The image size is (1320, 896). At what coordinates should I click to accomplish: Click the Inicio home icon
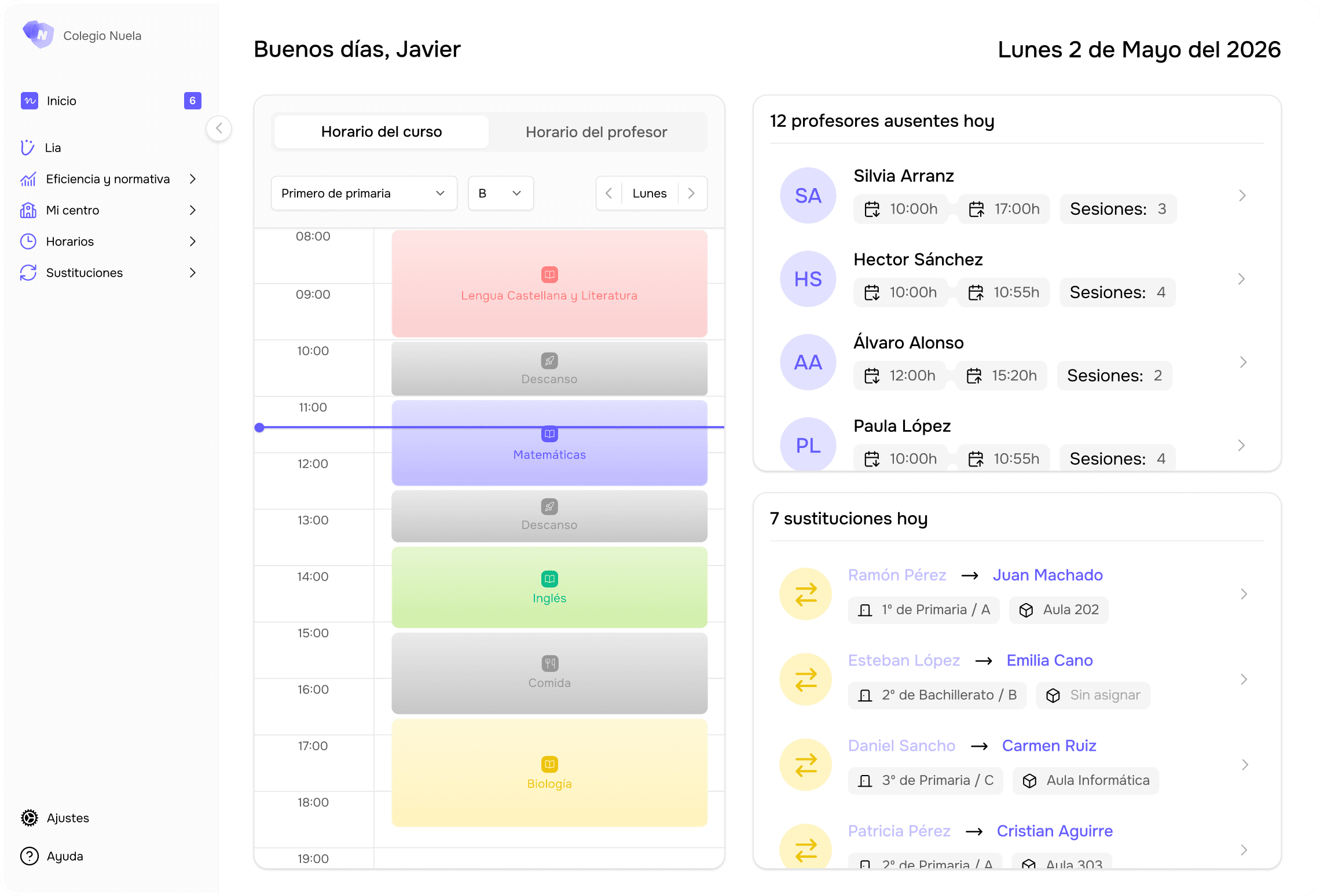[x=30, y=101]
